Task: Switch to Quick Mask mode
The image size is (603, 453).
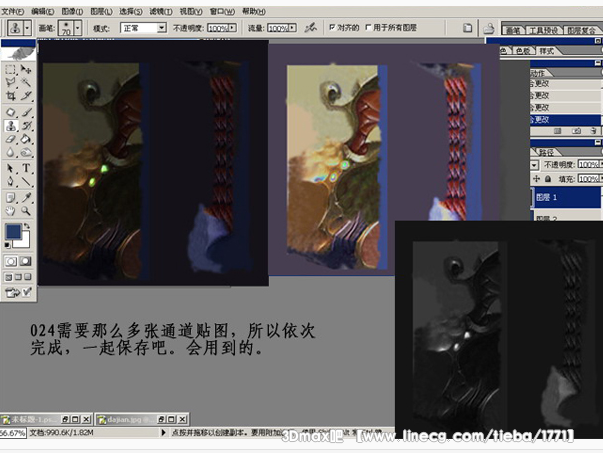Action: tap(26, 261)
